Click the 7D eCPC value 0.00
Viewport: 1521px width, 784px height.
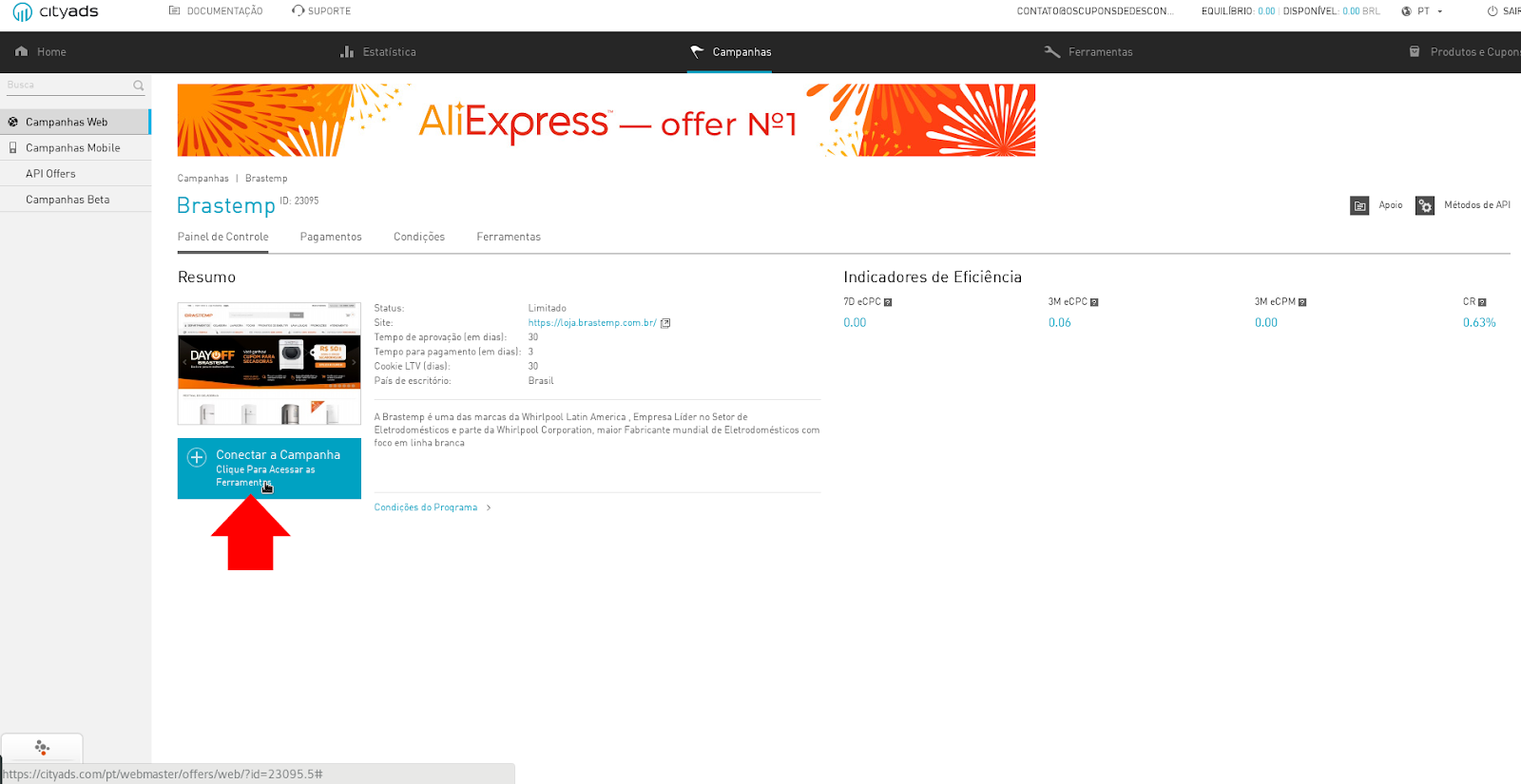coord(855,323)
